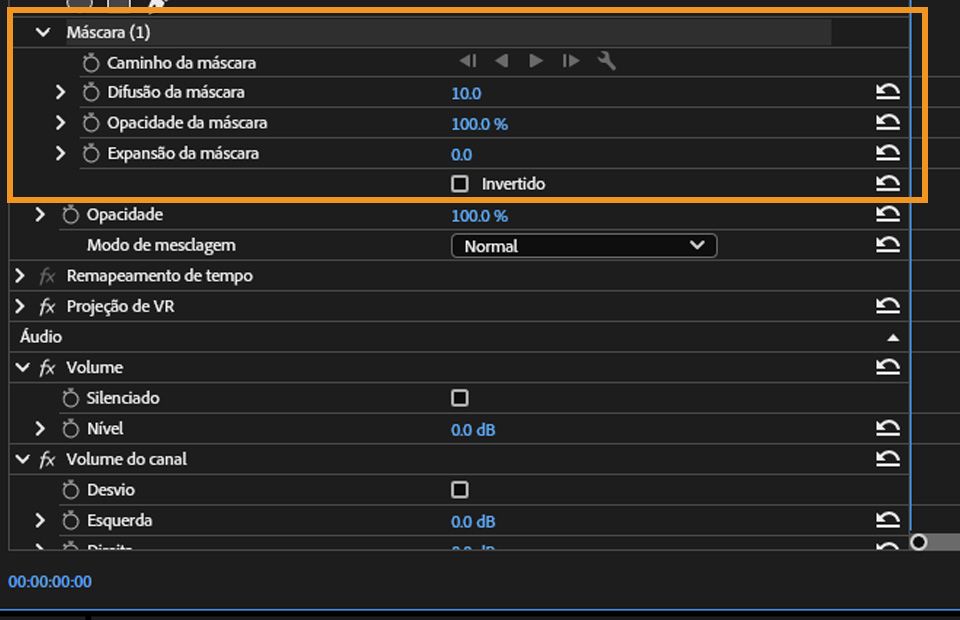Click Opacidade da máscara value 100.0 %
The image size is (960, 620).
(479, 124)
